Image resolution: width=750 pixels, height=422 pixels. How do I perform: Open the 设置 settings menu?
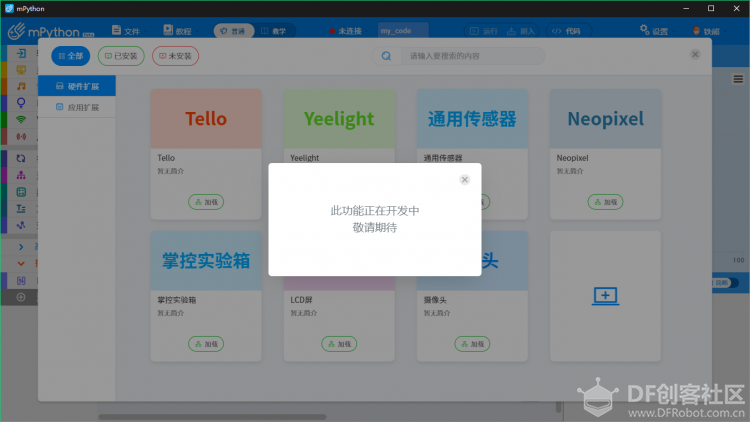[655, 31]
